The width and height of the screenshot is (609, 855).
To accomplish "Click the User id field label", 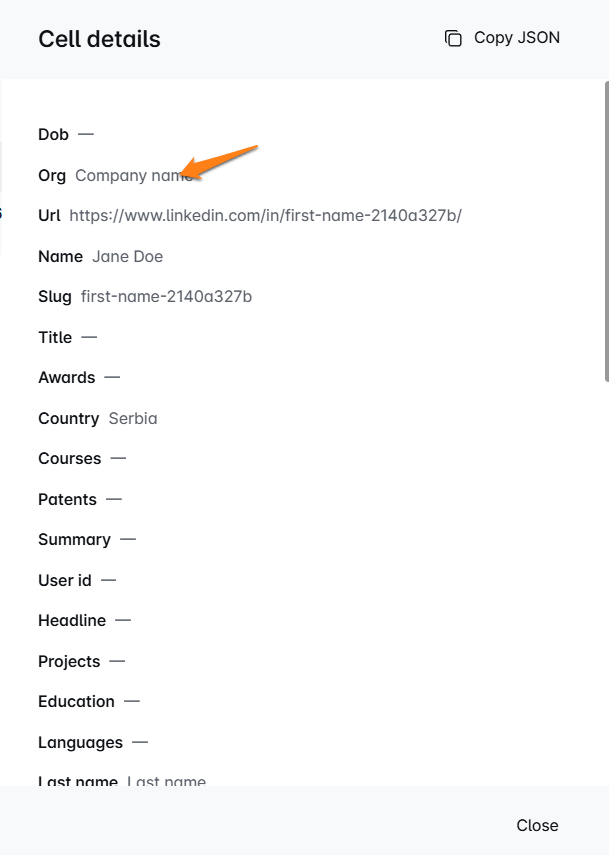I will tap(64, 580).
